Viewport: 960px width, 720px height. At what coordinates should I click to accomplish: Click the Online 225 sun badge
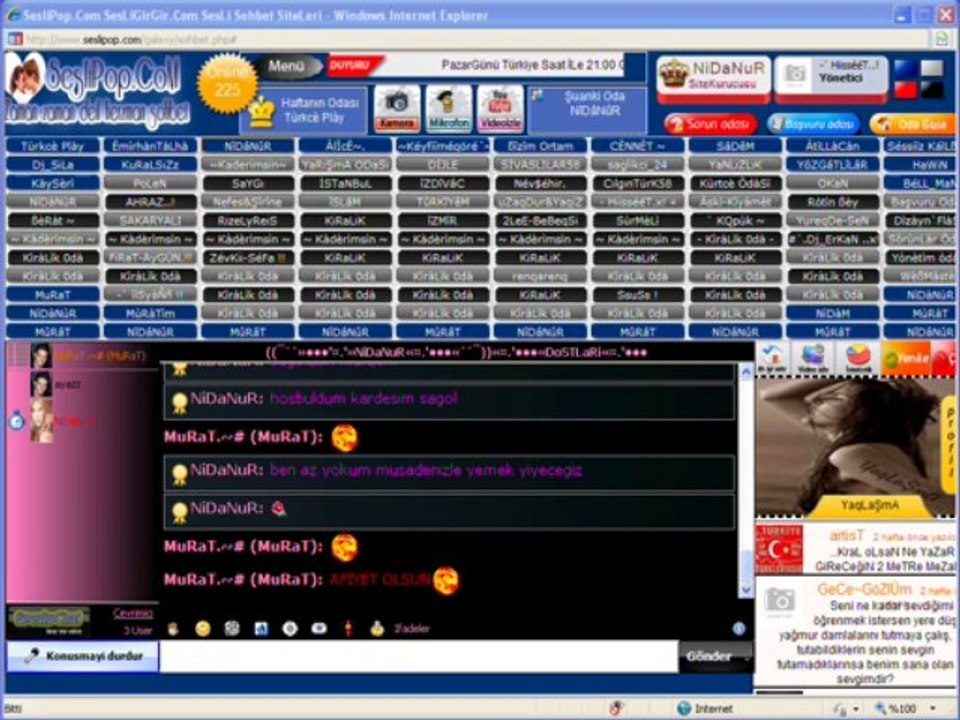point(227,83)
